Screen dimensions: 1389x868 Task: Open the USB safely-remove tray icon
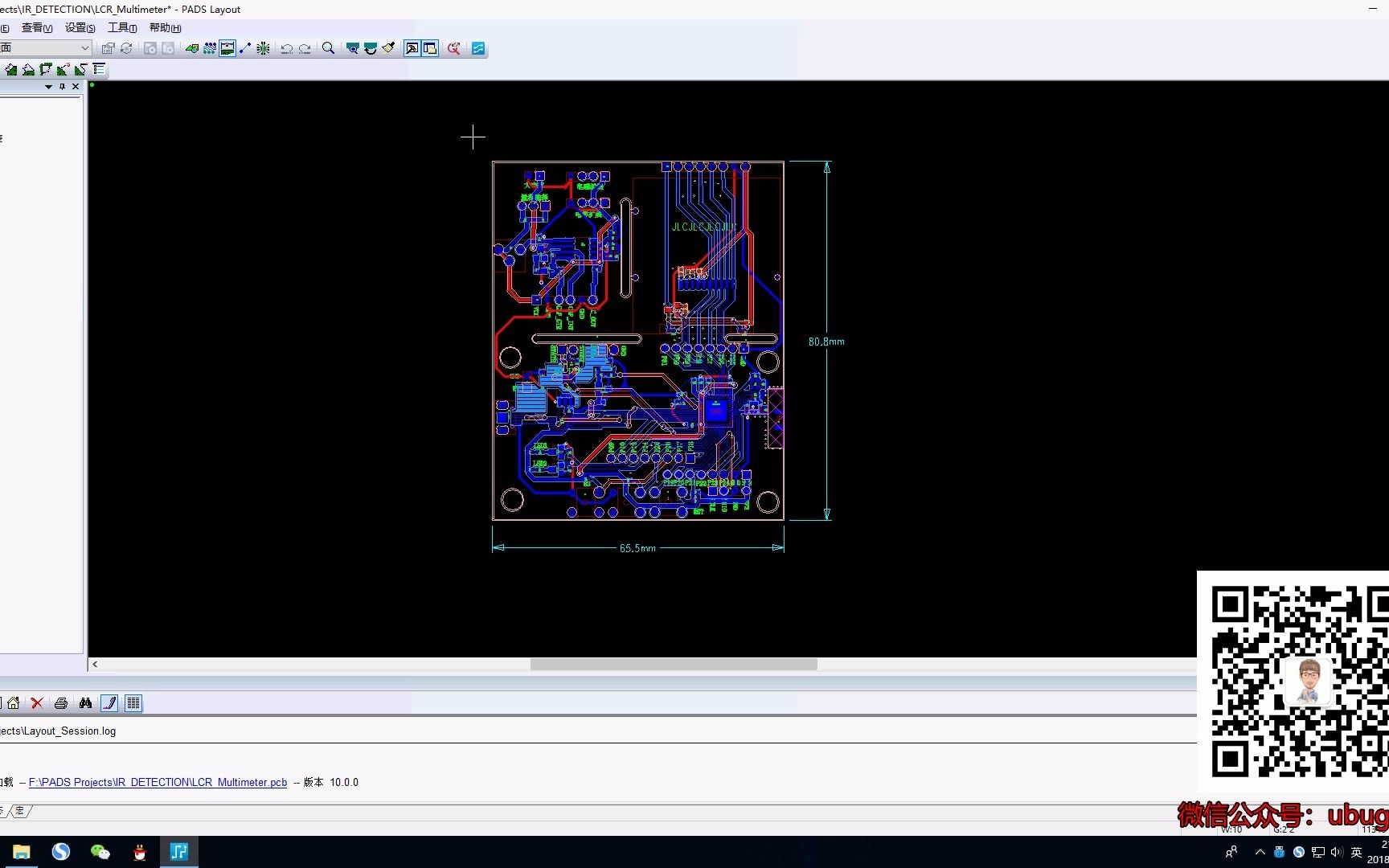point(1280,852)
